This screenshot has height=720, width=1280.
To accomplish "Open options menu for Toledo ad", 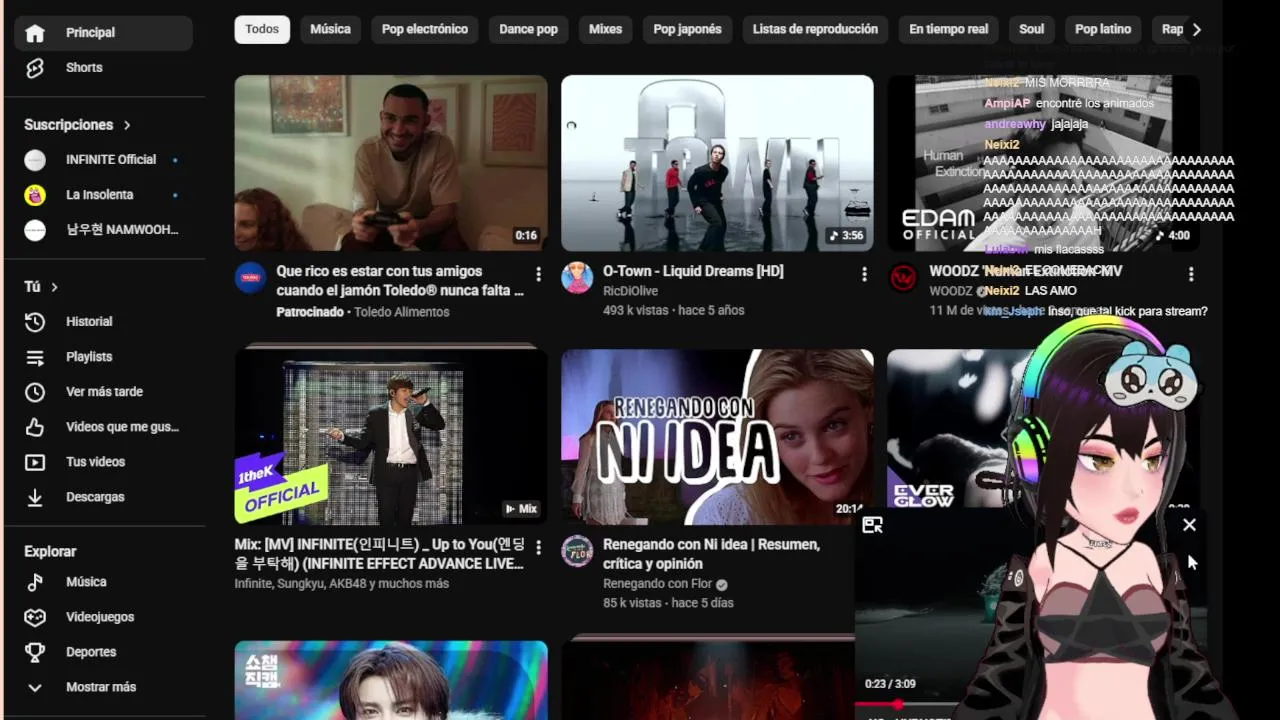I will [x=538, y=273].
